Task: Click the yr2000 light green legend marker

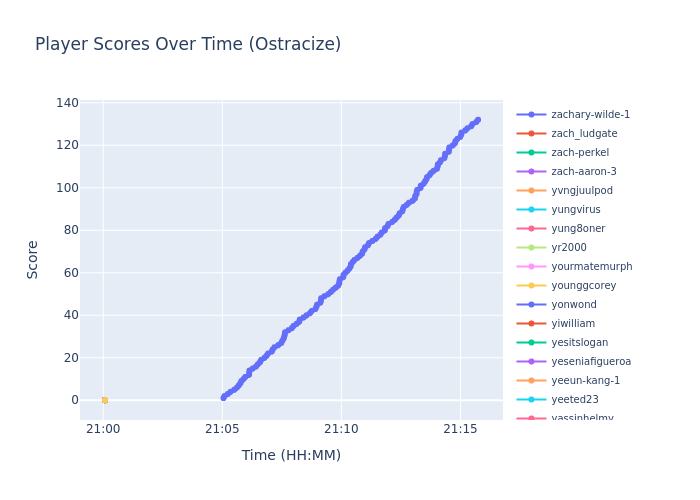Action: click(x=531, y=248)
